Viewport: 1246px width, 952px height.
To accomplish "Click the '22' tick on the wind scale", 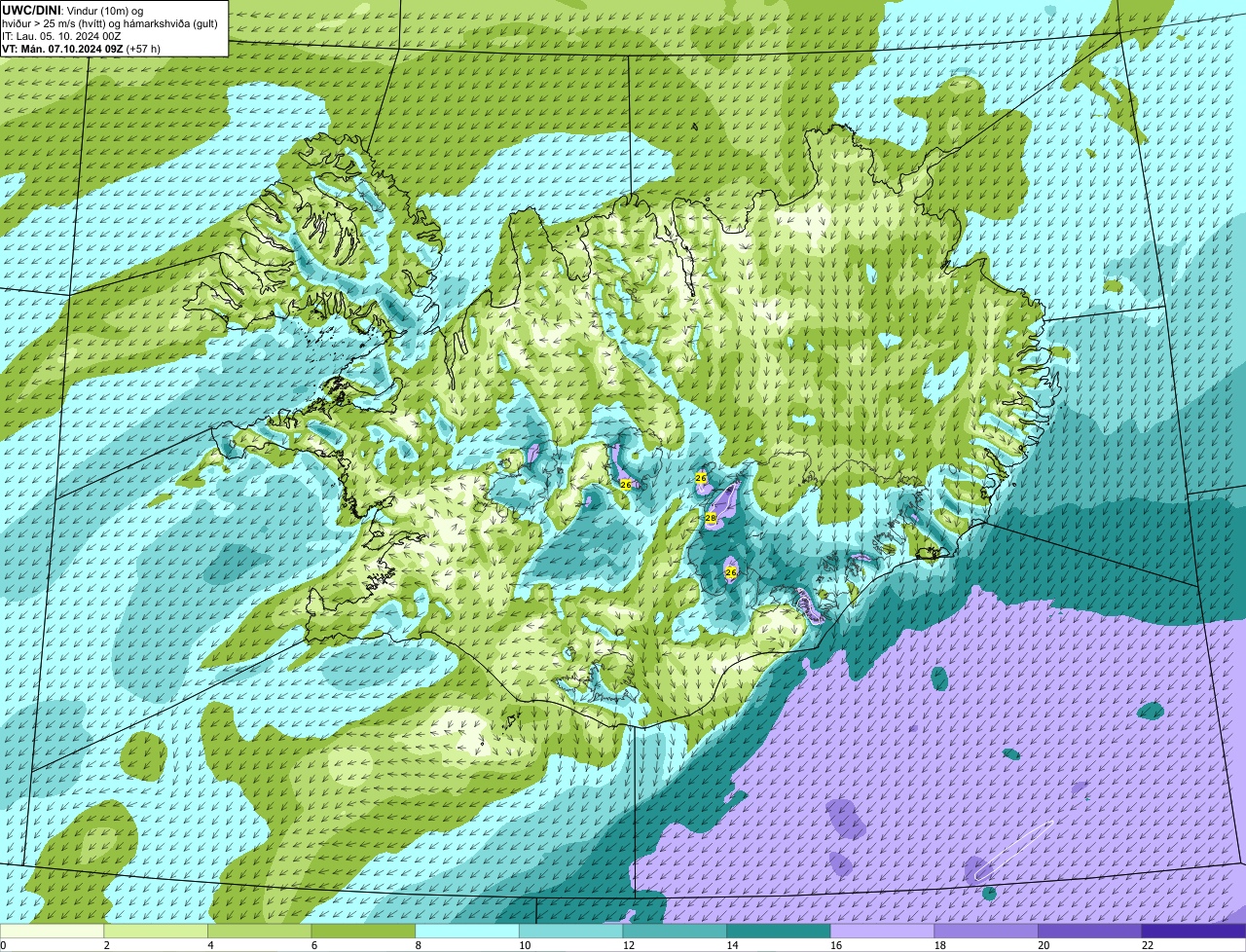I will (x=1148, y=945).
